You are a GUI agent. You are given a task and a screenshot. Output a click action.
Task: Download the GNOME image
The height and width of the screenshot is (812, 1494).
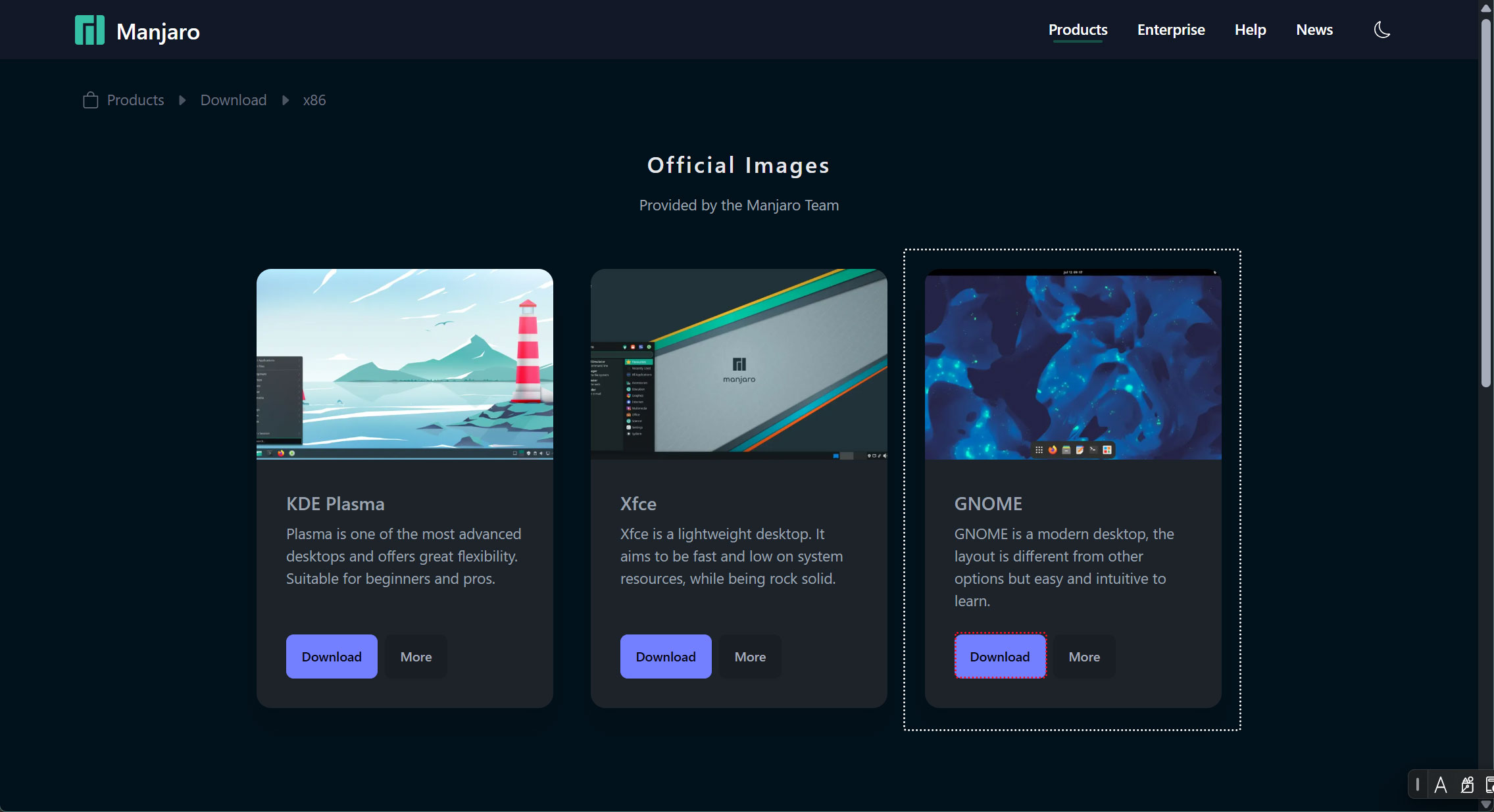(x=1000, y=656)
